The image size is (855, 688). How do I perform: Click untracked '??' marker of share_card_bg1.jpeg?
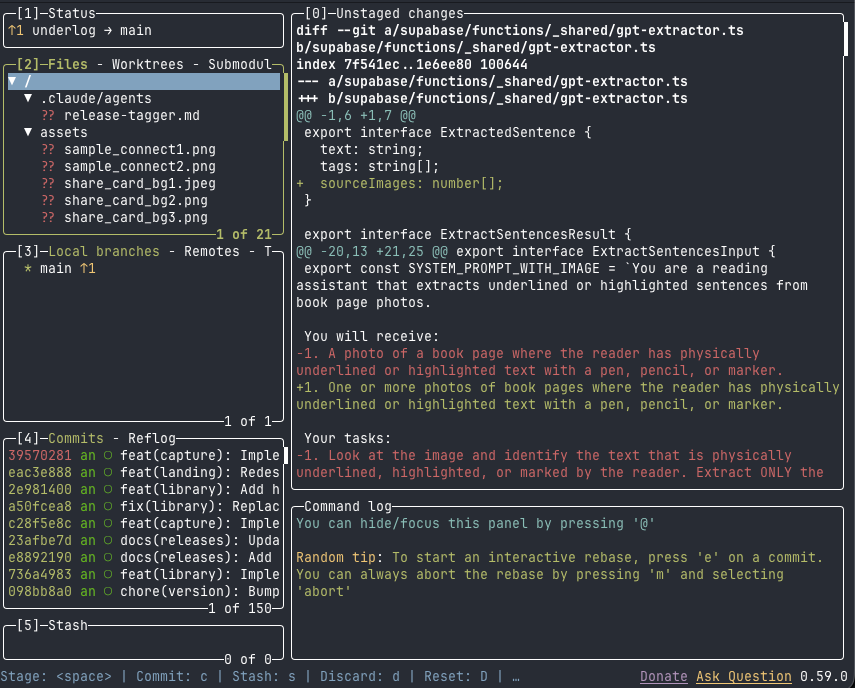48,183
